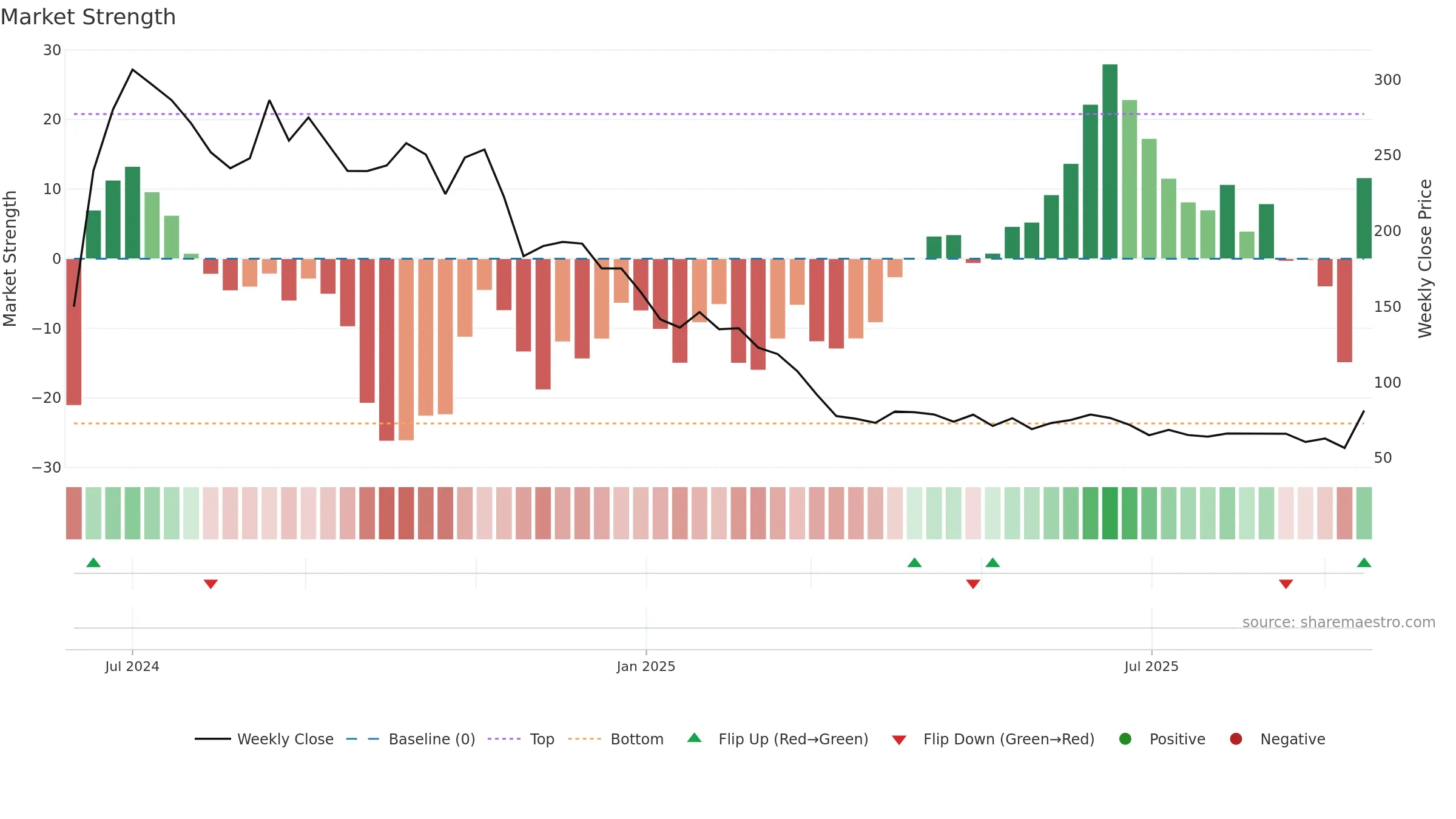Click the rotated 'Market Strength' left axis title

point(10,258)
